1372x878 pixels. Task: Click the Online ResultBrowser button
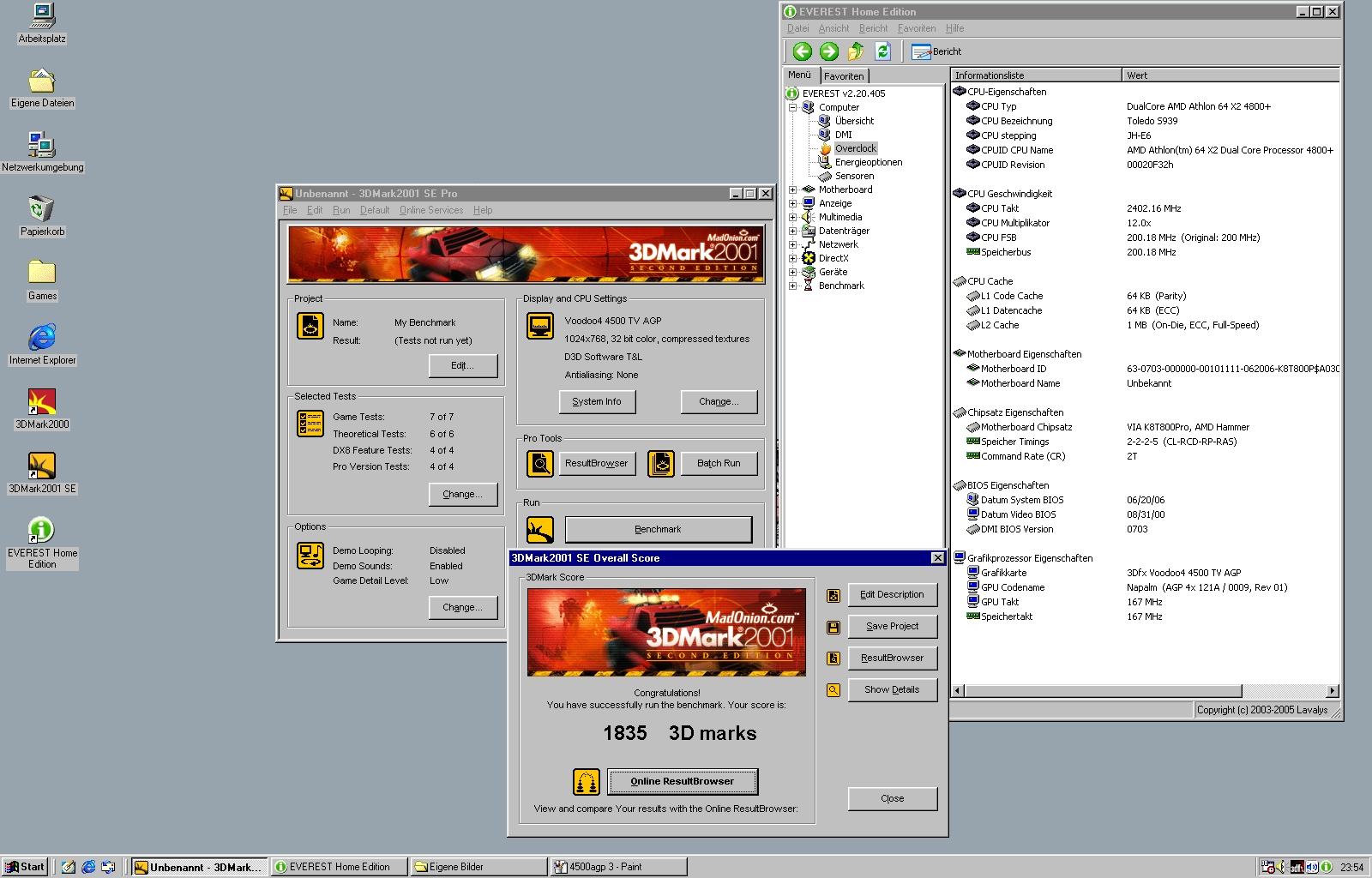coord(683,781)
